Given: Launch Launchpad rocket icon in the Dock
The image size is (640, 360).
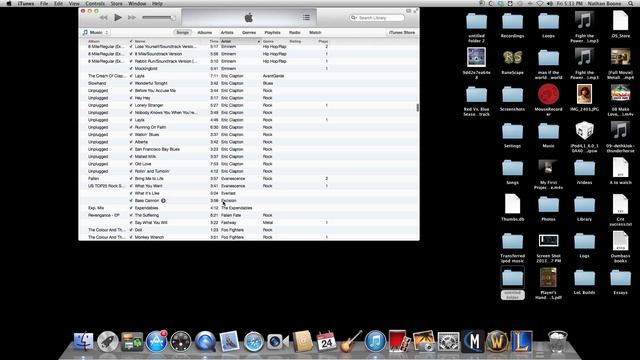Looking at the screenshot, I should coord(108,341).
